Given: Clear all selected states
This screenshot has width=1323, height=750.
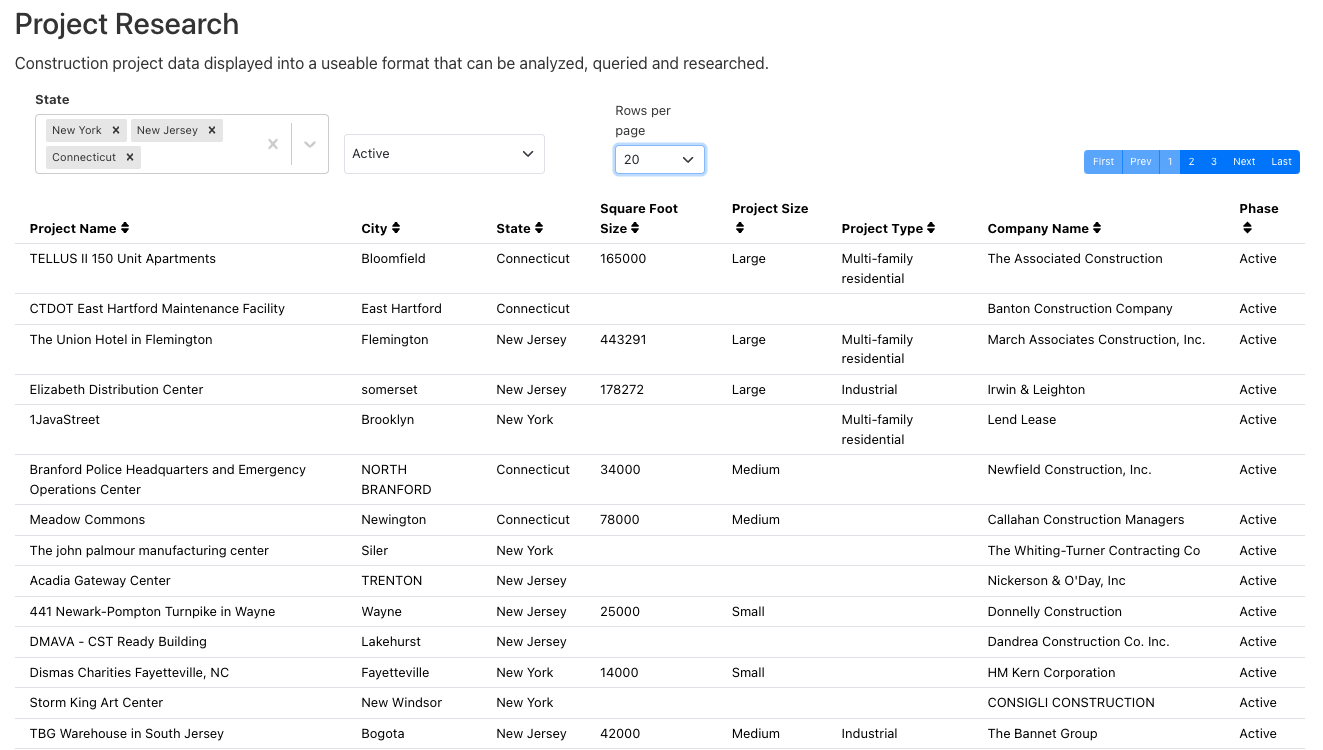Looking at the screenshot, I should pos(272,144).
